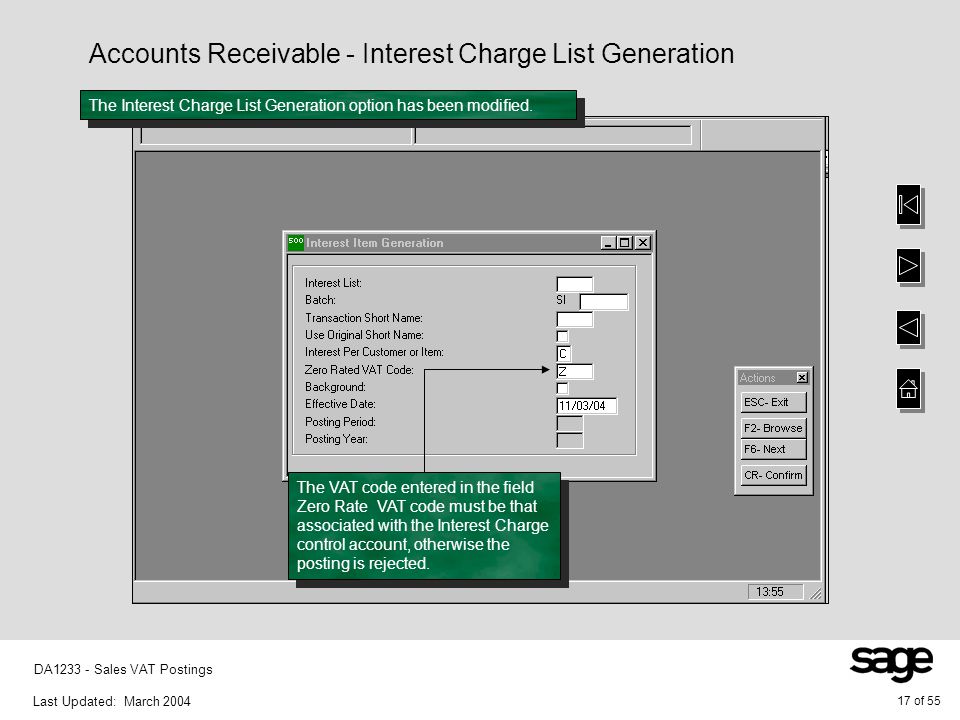The image size is (960, 720).
Task: Click the Interest Per Customer or Item label
Action: [374, 352]
